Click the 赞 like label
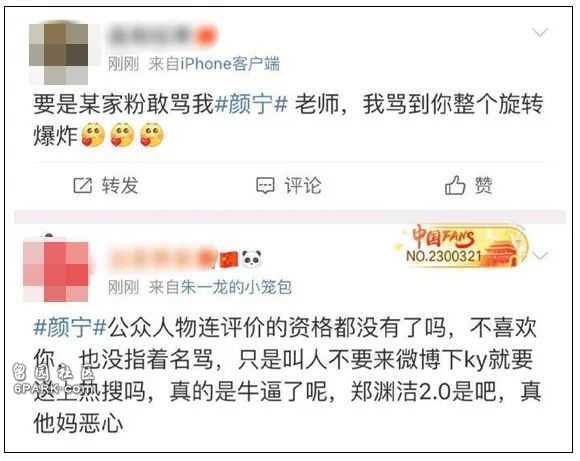Viewport: 580px width, 461px height. pyautogui.click(x=483, y=185)
